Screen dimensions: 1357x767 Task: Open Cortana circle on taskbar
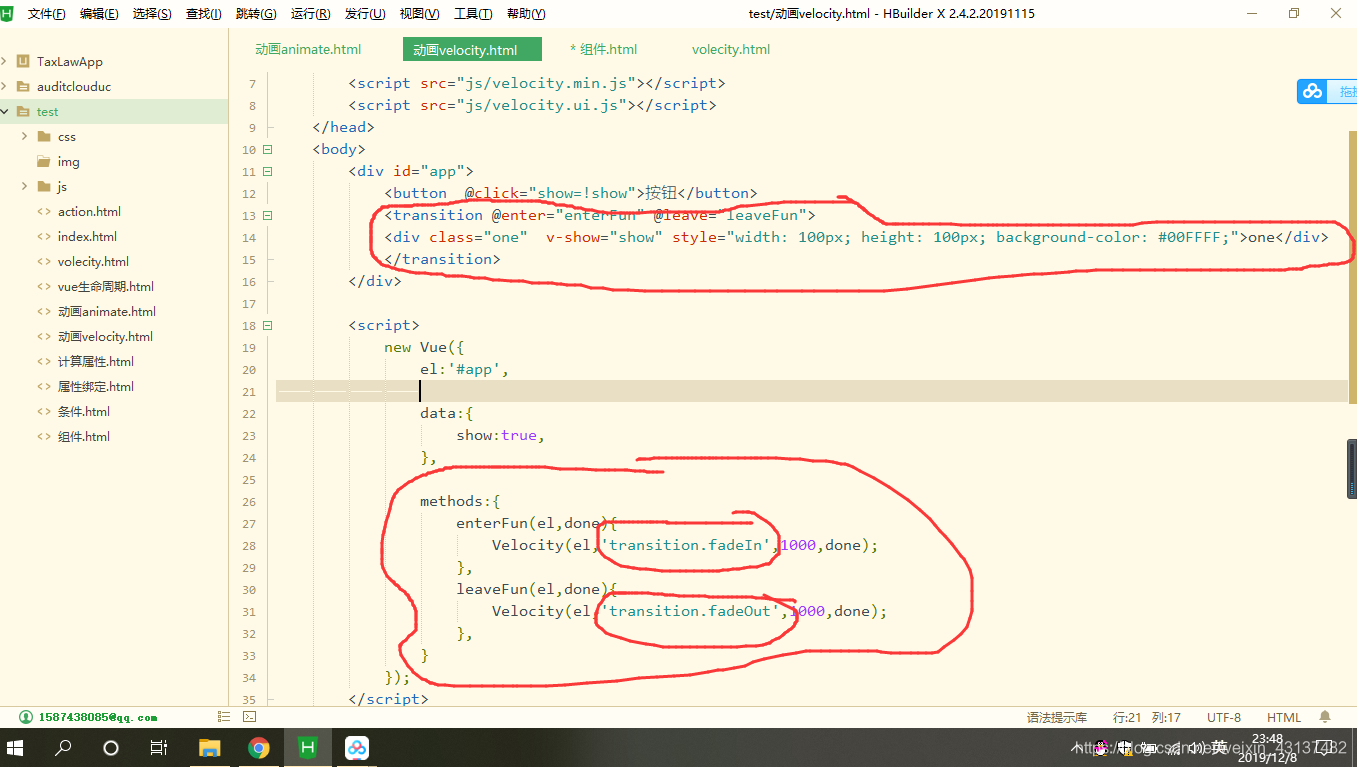pos(111,748)
